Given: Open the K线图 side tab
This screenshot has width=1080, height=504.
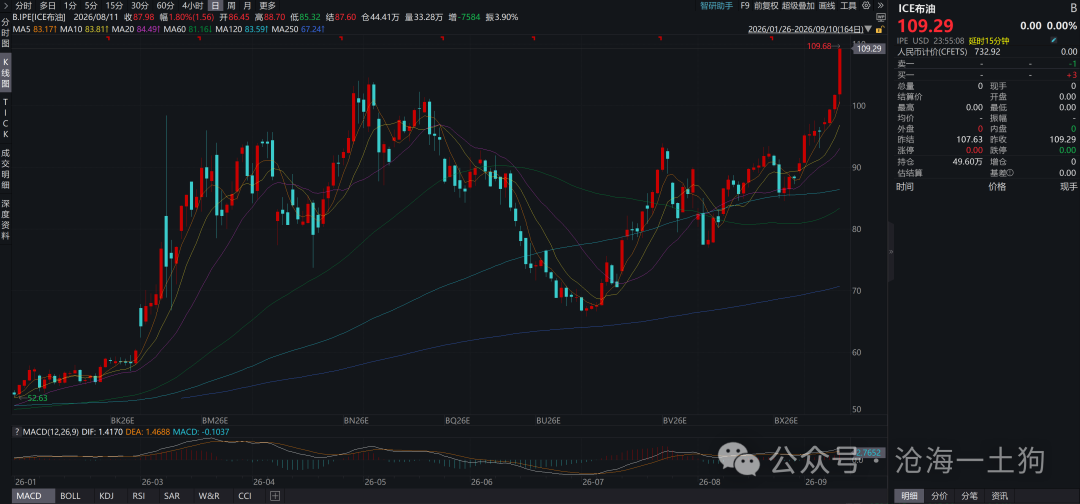Looking at the screenshot, I should pos(6,72).
